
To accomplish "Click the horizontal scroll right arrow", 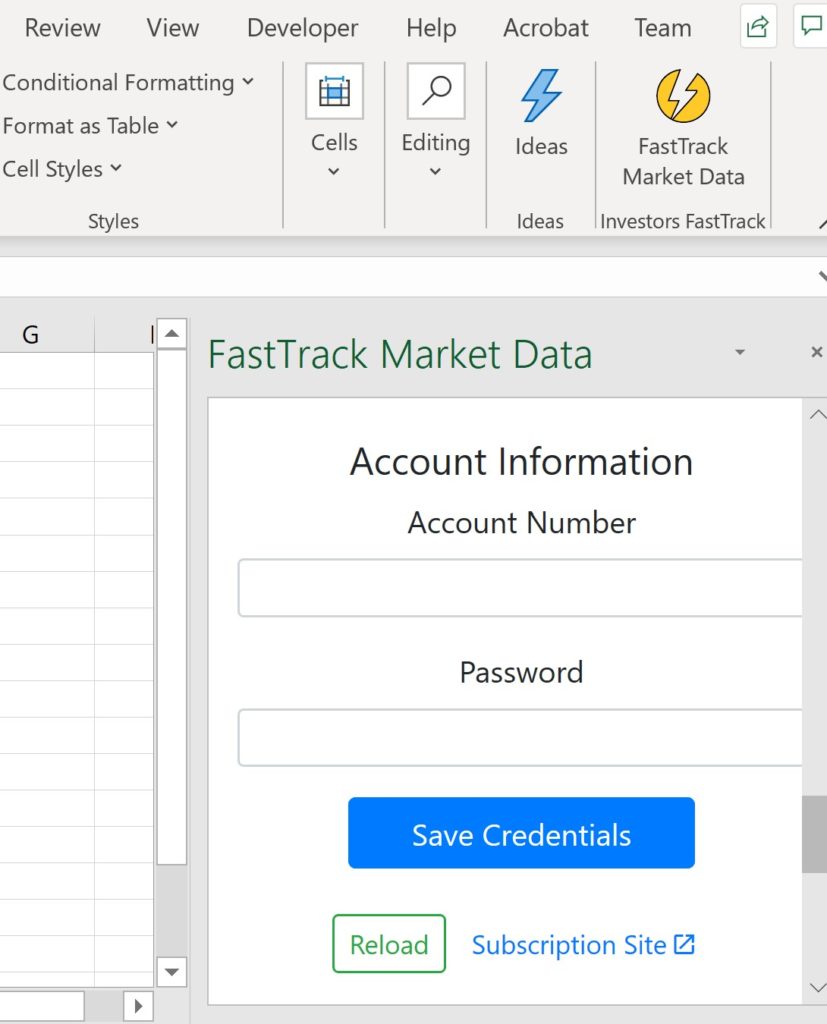I will pyautogui.click(x=138, y=1006).
